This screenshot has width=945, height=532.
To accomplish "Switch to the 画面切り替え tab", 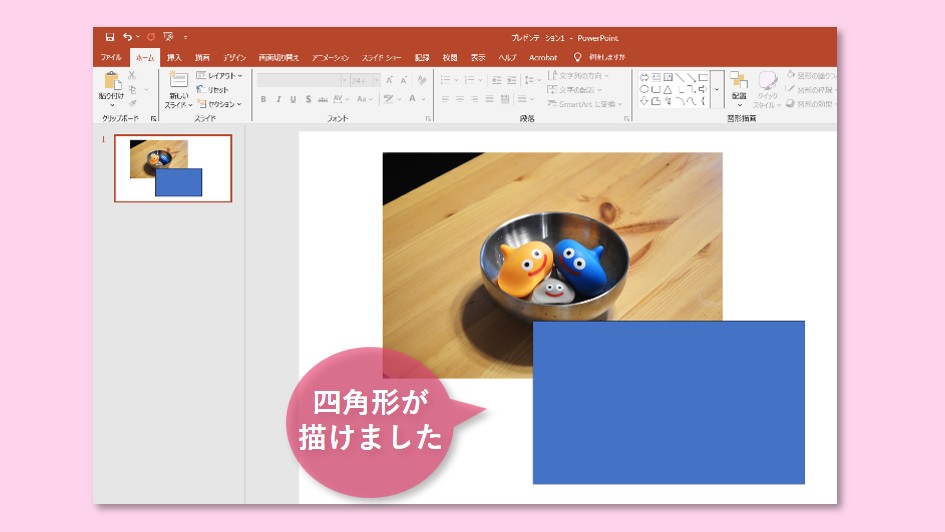I will click(278, 58).
